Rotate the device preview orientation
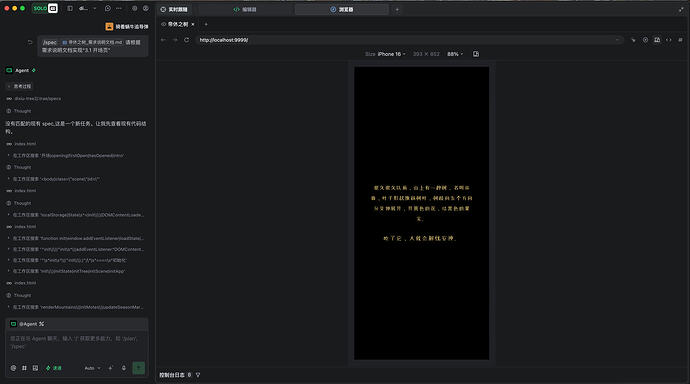 (x=476, y=54)
